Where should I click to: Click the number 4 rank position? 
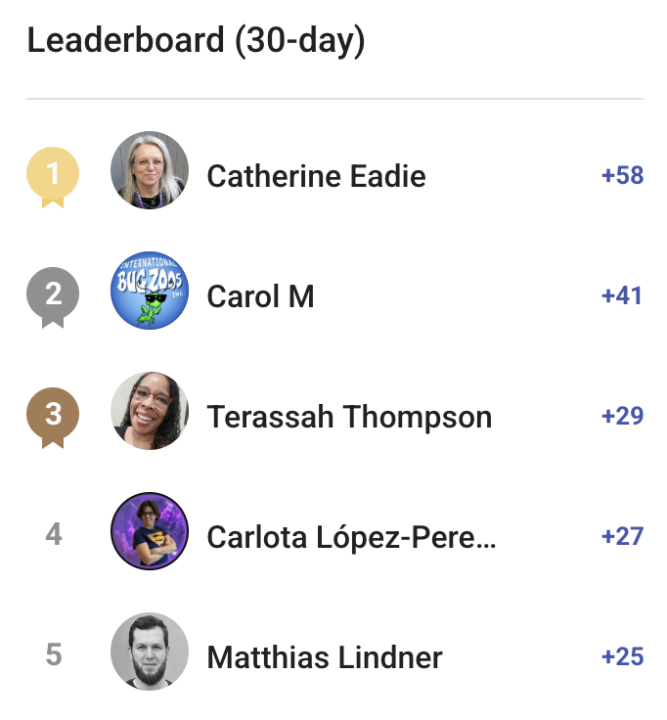pyautogui.click(x=54, y=535)
